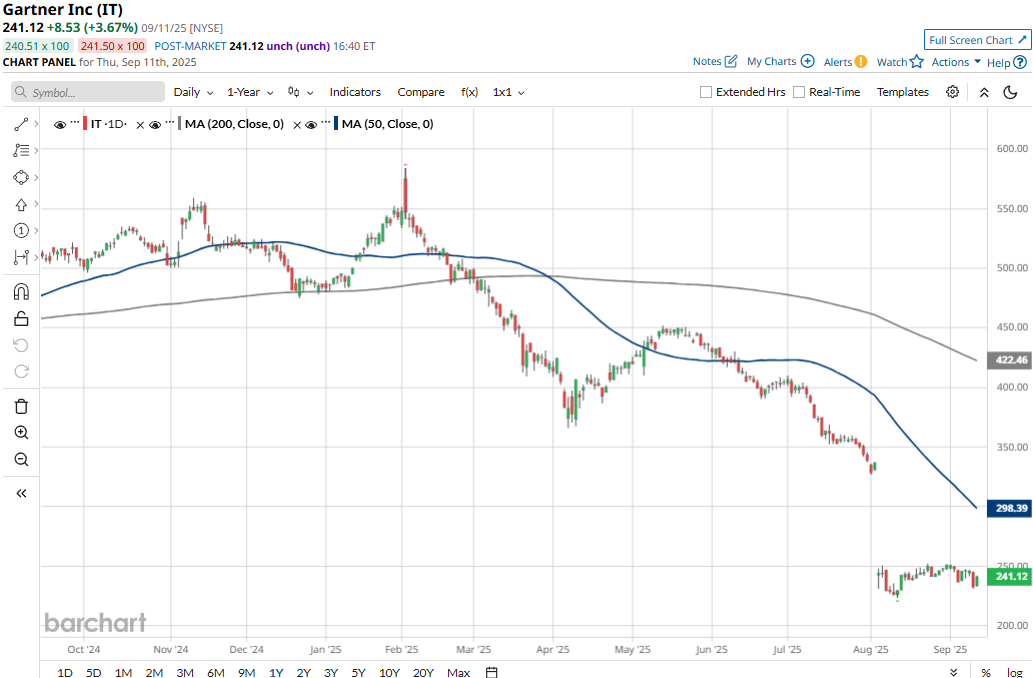The width and height of the screenshot is (1033, 678).
Task: Expand the Actions dropdown
Action: (956, 62)
